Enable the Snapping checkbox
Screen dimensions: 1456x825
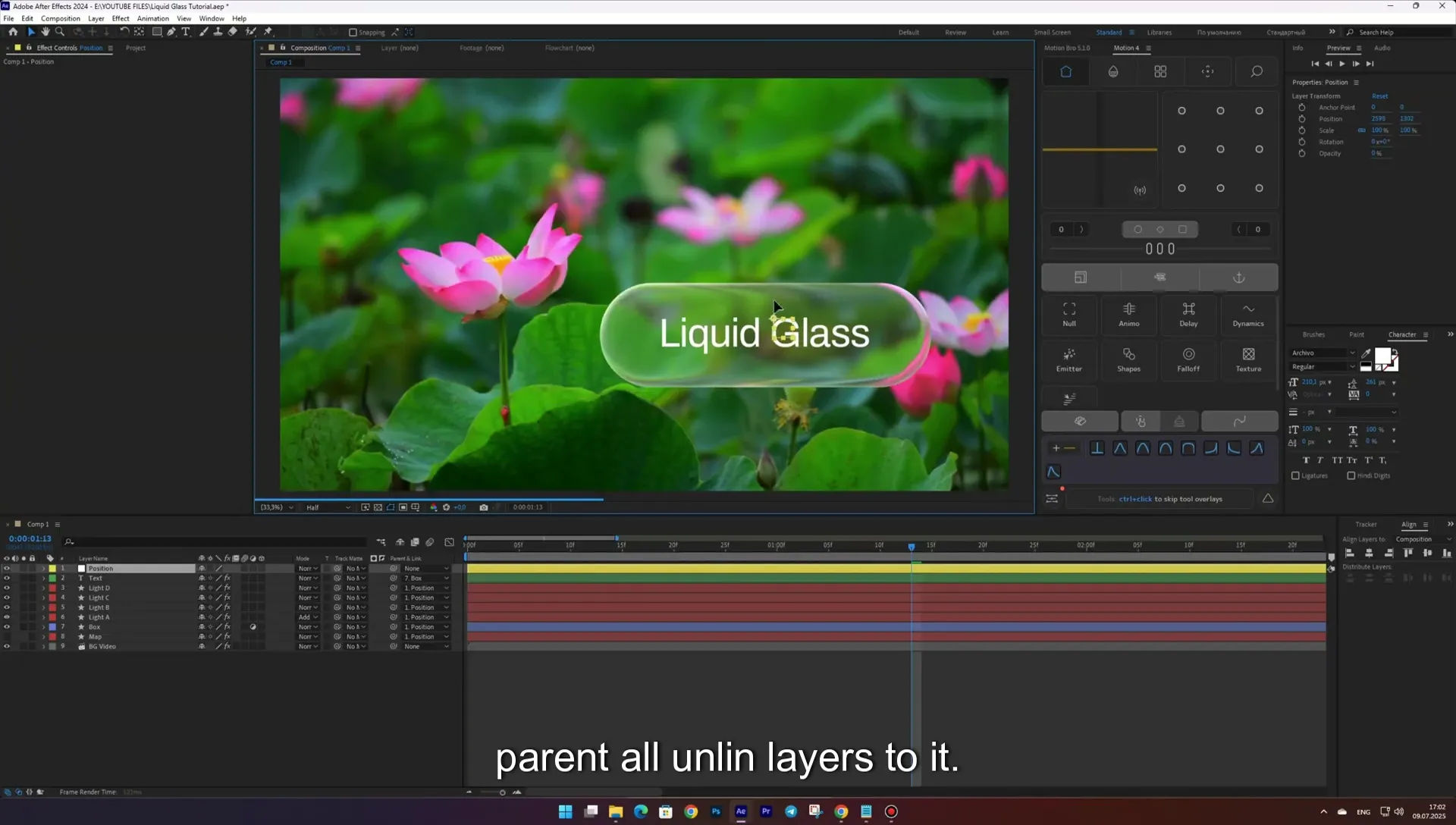coord(353,33)
